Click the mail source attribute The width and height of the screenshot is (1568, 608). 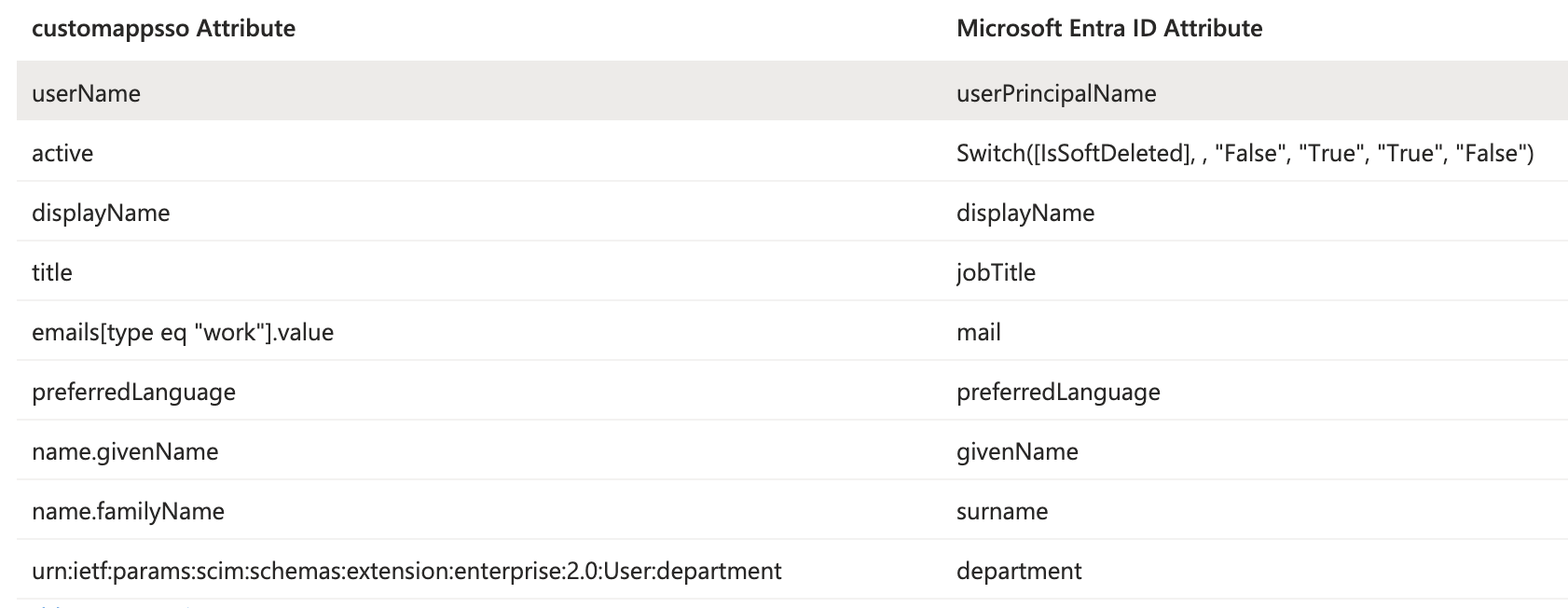coord(978,332)
